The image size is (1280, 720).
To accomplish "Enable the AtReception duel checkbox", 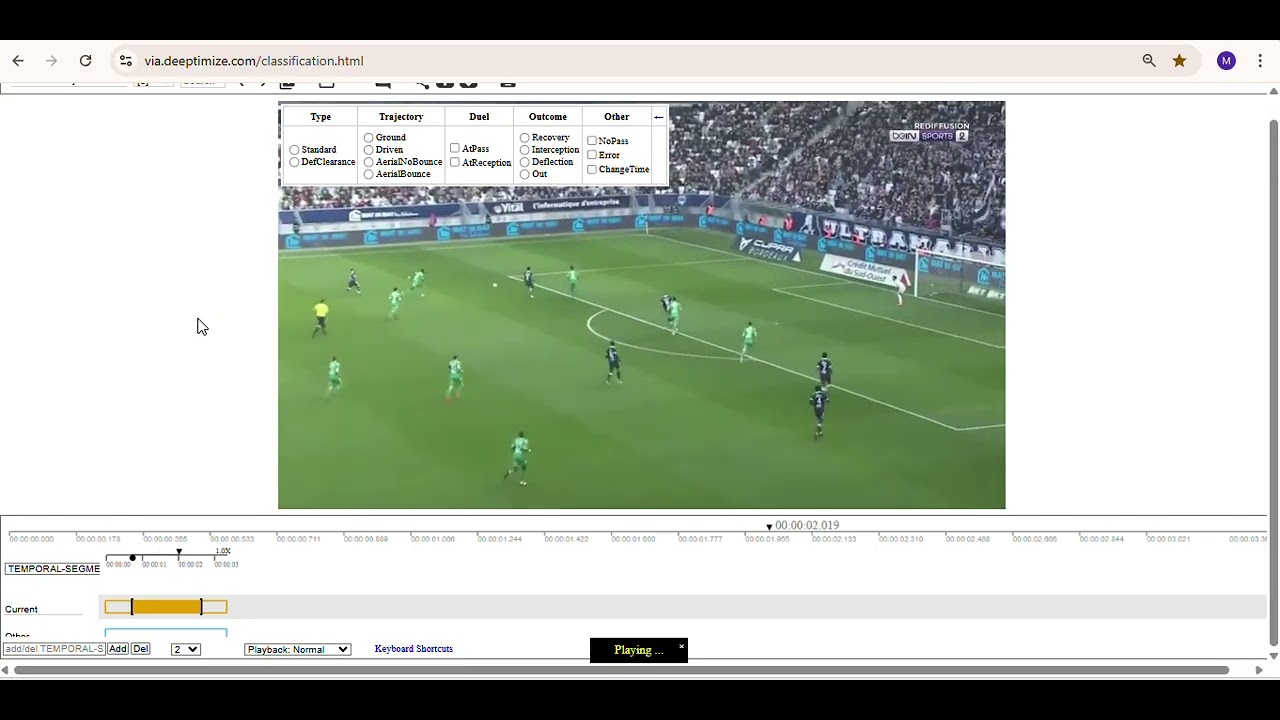I will [454, 162].
